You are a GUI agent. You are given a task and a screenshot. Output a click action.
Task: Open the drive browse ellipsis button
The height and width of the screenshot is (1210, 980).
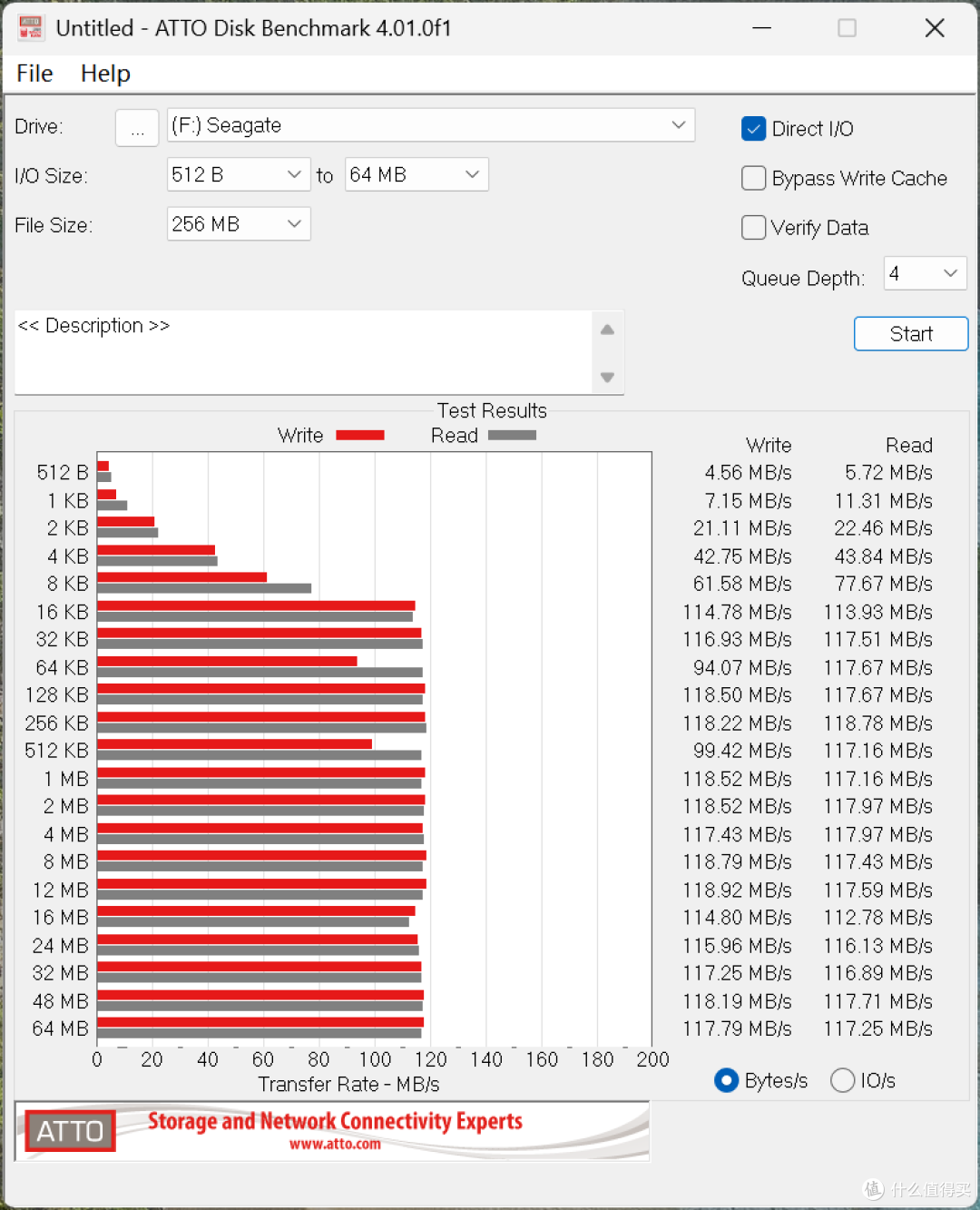coord(137,127)
